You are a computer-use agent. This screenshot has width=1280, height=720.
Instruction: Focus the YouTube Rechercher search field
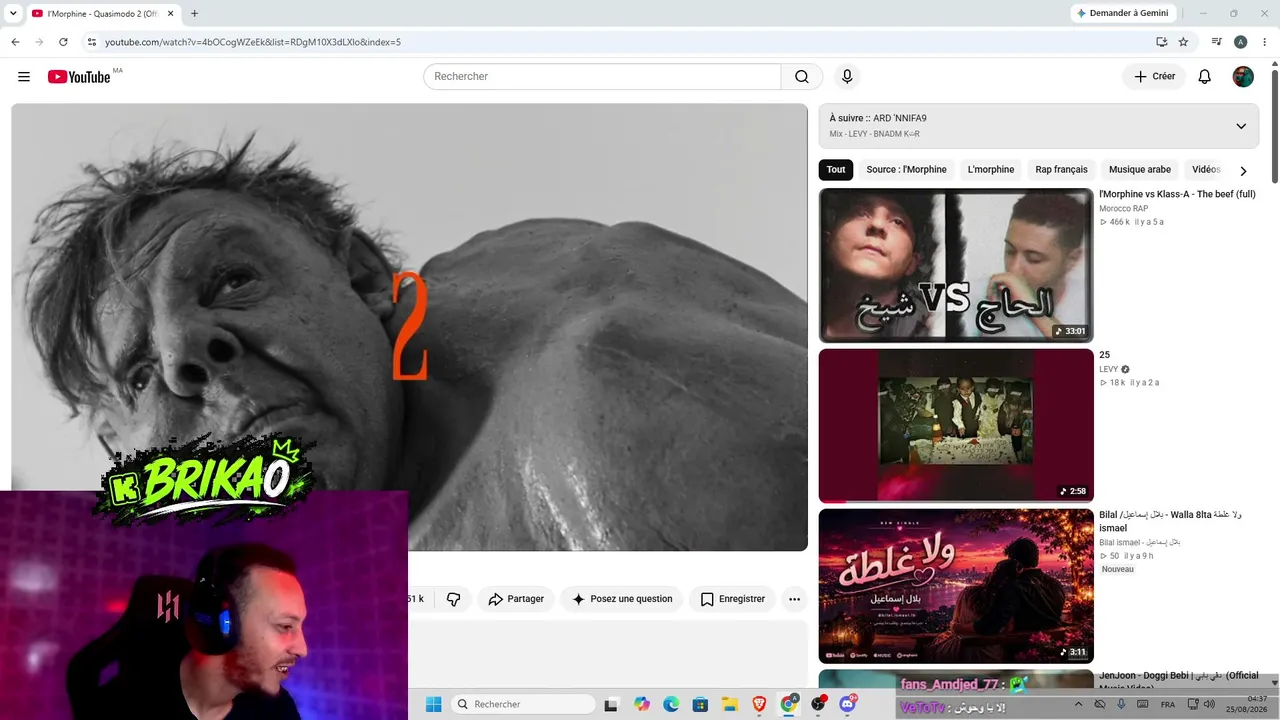[602, 77]
